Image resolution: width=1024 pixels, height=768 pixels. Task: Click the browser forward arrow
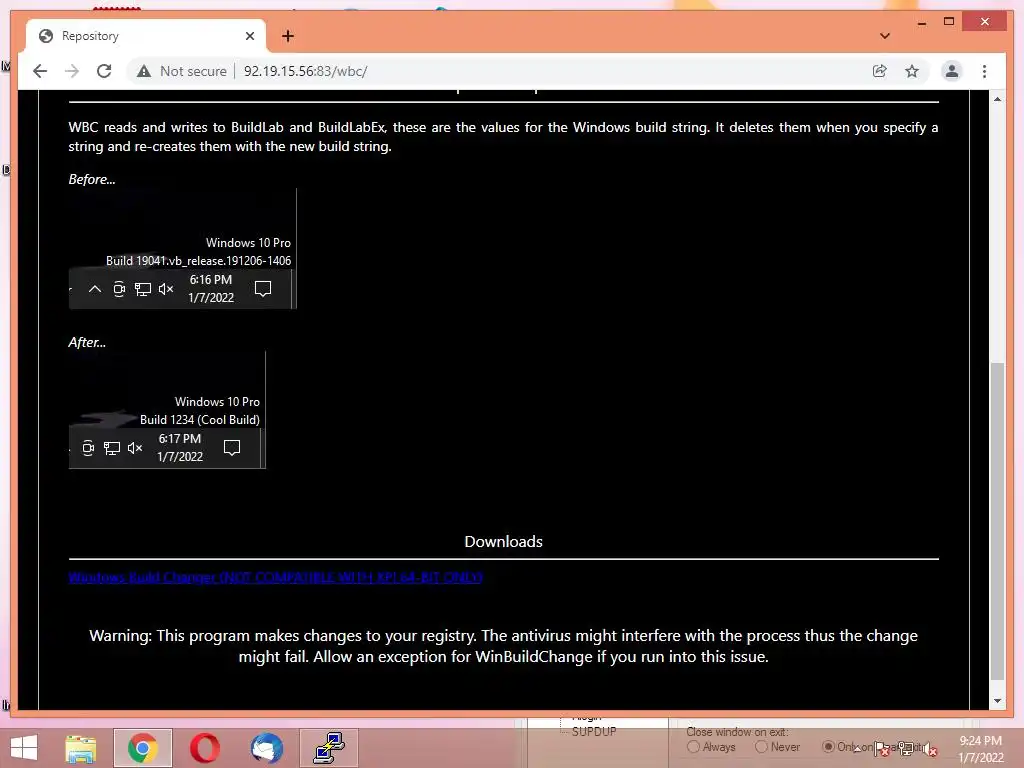click(72, 71)
